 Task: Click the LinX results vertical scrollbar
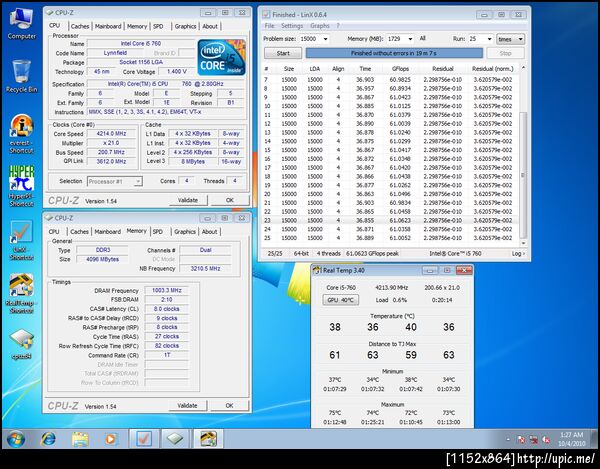point(523,156)
